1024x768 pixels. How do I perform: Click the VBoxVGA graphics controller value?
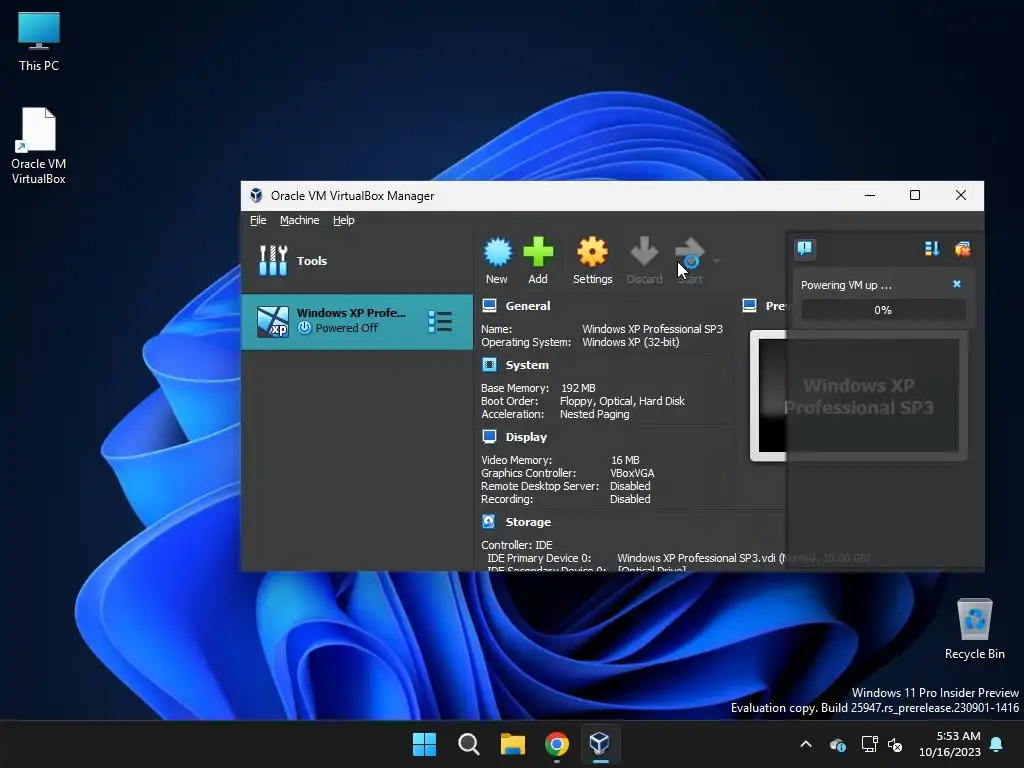pyautogui.click(x=632, y=473)
